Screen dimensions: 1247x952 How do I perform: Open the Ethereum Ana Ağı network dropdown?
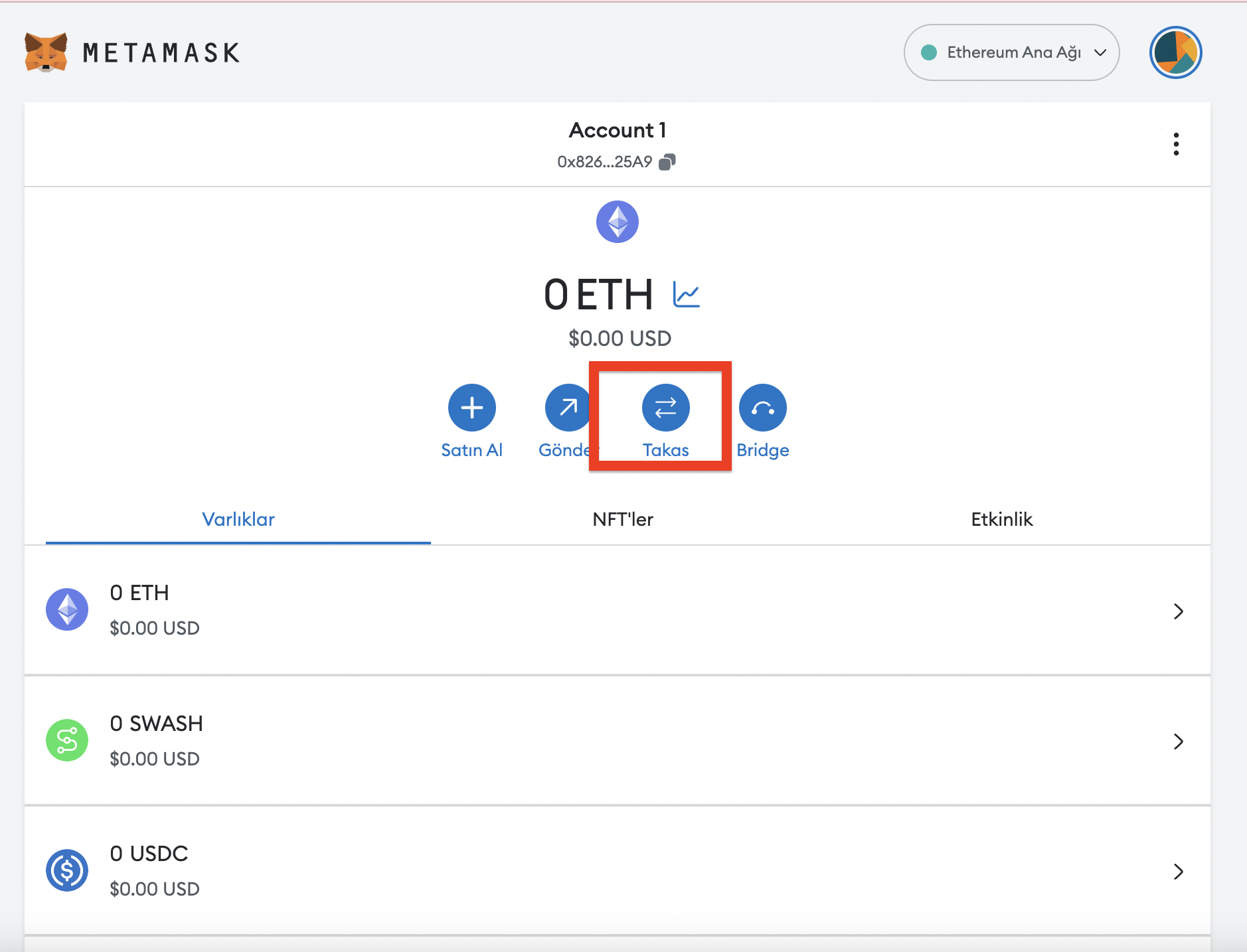pyautogui.click(x=1011, y=52)
